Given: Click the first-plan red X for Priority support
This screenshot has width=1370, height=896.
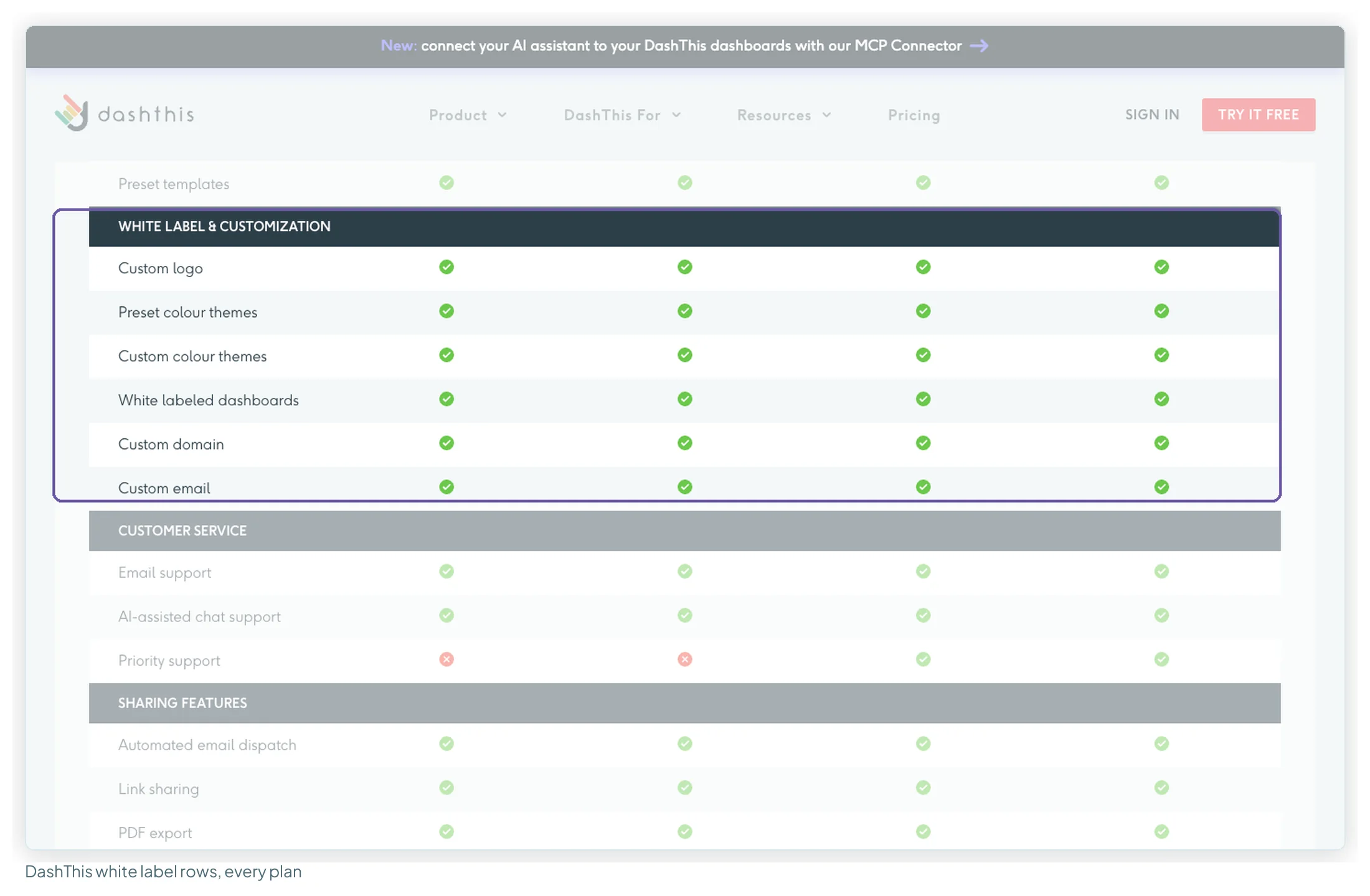Looking at the screenshot, I should click(x=446, y=659).
